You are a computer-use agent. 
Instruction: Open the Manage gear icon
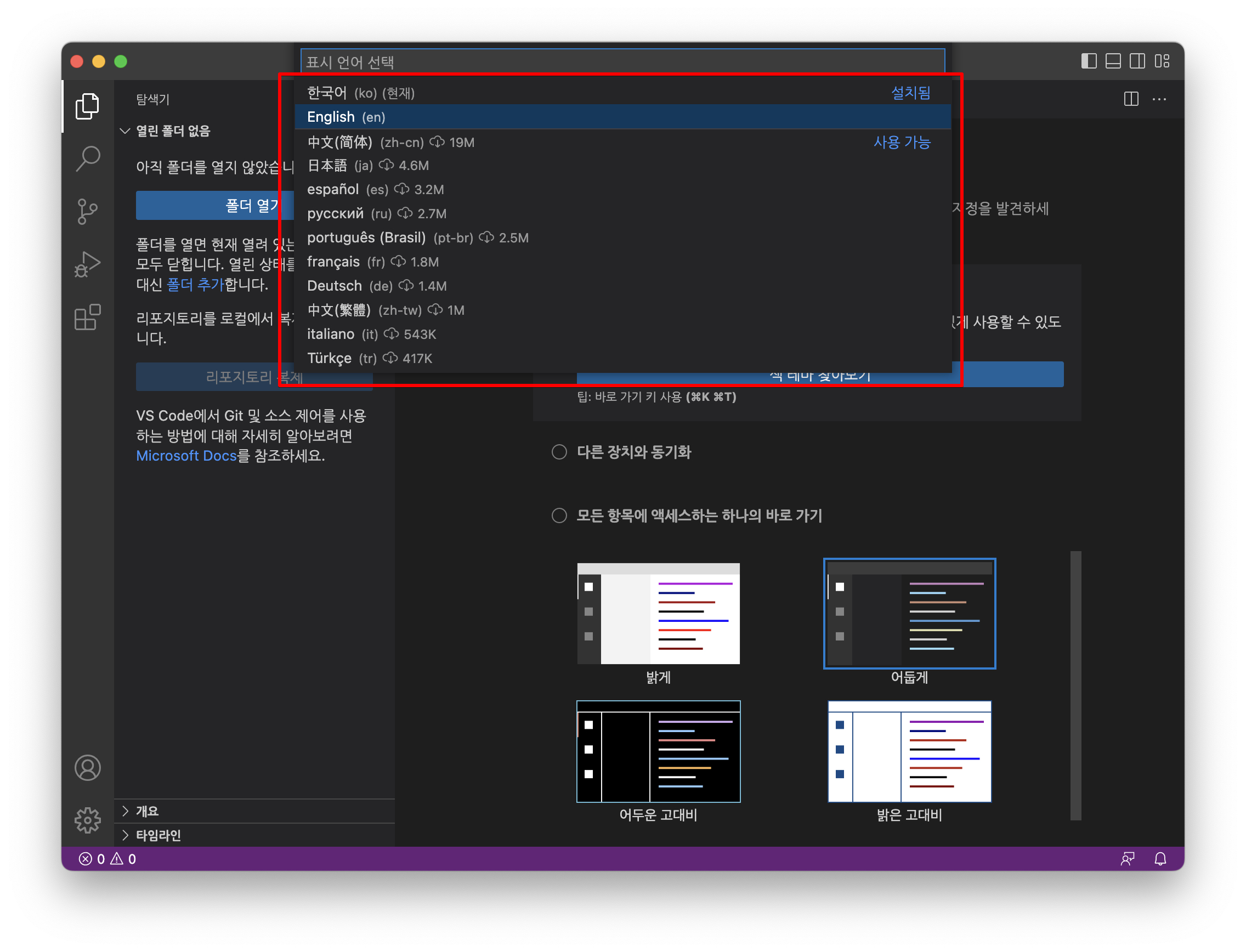click(x=87, y=820)
